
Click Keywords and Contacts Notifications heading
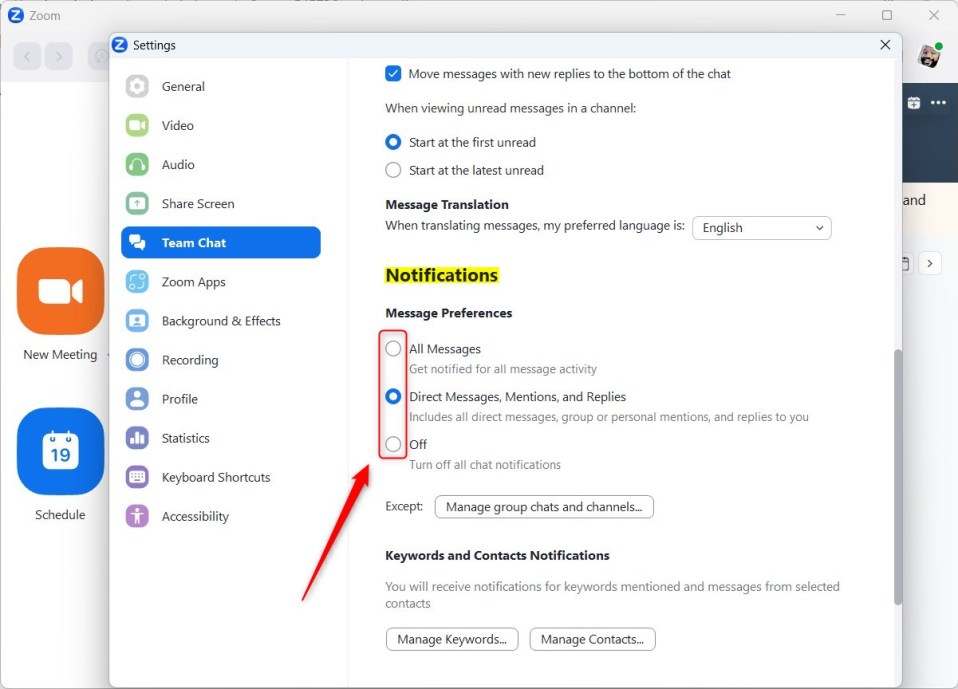497,555
